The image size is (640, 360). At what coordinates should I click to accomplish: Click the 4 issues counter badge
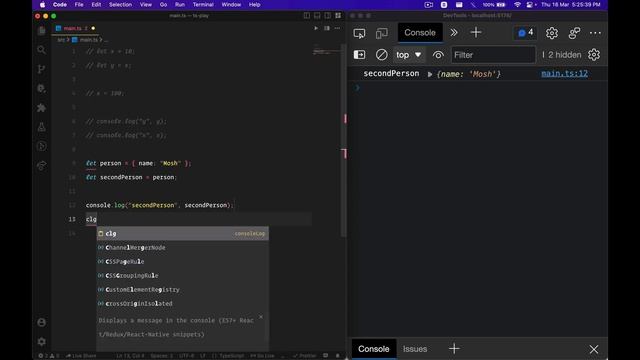click(525, 33)
